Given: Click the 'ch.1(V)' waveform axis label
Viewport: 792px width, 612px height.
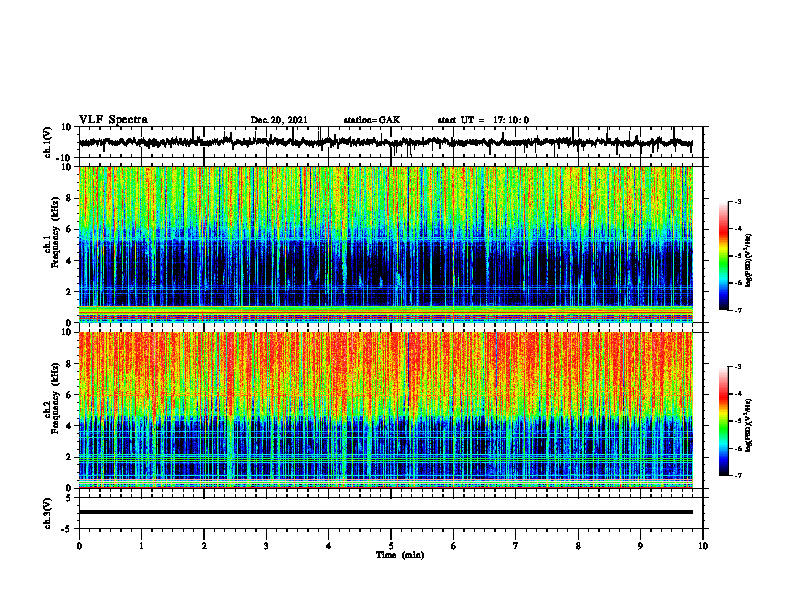Looking at the screenshot, I should [x=48, y=142].
